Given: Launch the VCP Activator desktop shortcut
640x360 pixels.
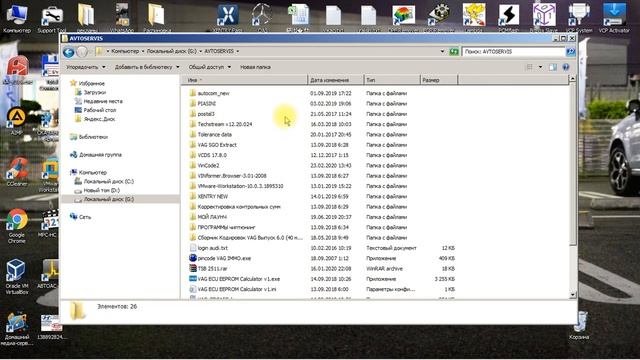Looking at the screenshot, I should (614, 18).
